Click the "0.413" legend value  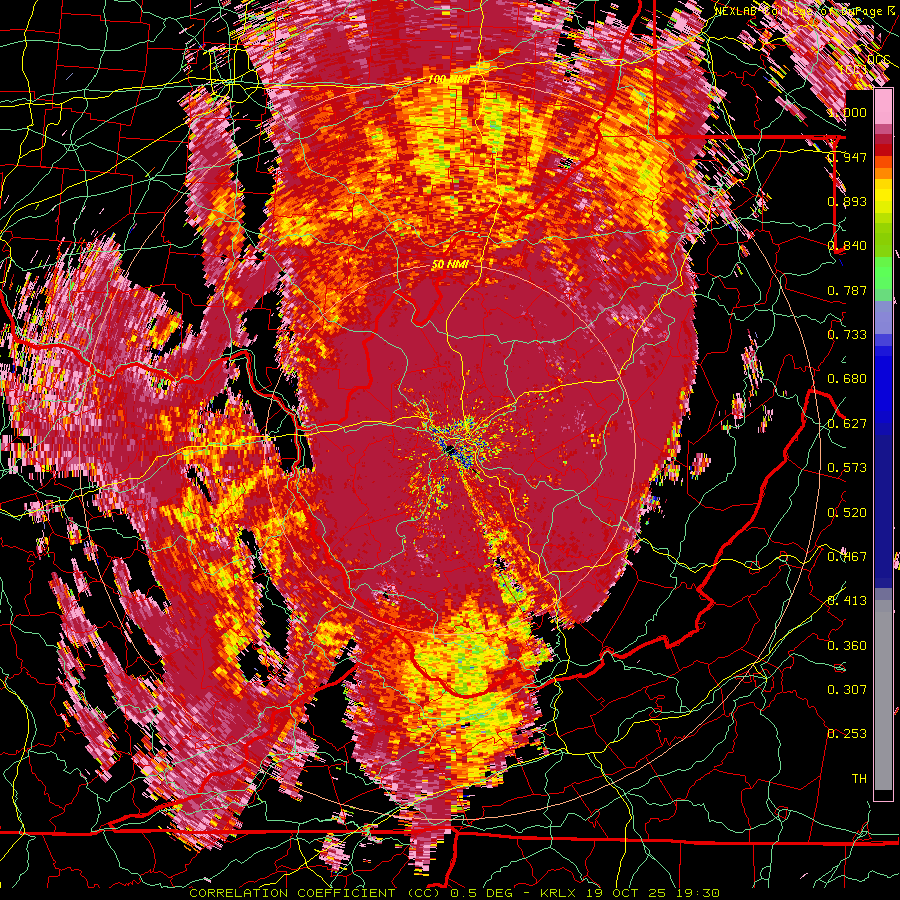[x=847, y=601]
